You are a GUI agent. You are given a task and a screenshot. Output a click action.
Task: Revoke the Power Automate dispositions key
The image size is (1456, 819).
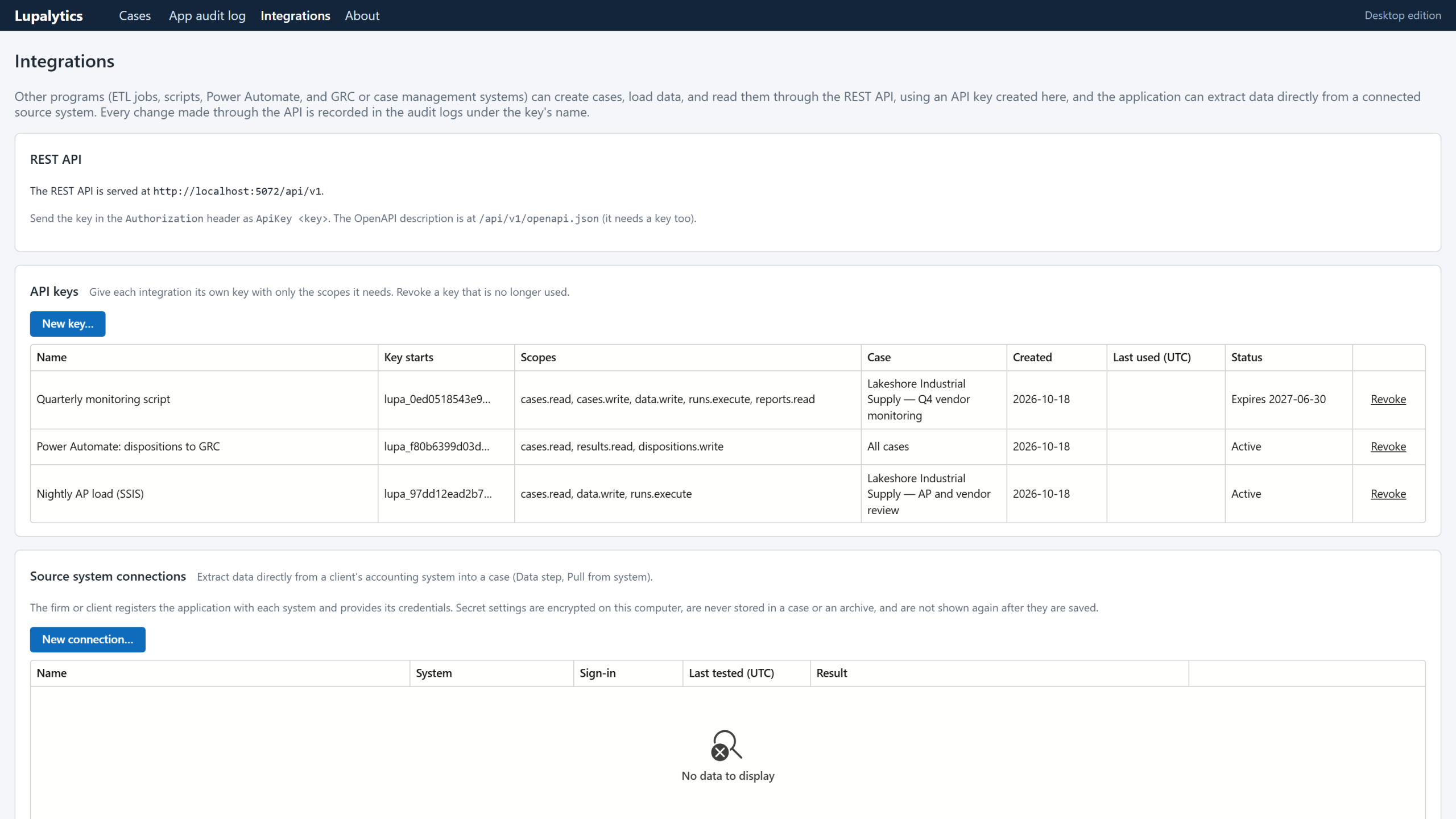[x=1388, y=446]
